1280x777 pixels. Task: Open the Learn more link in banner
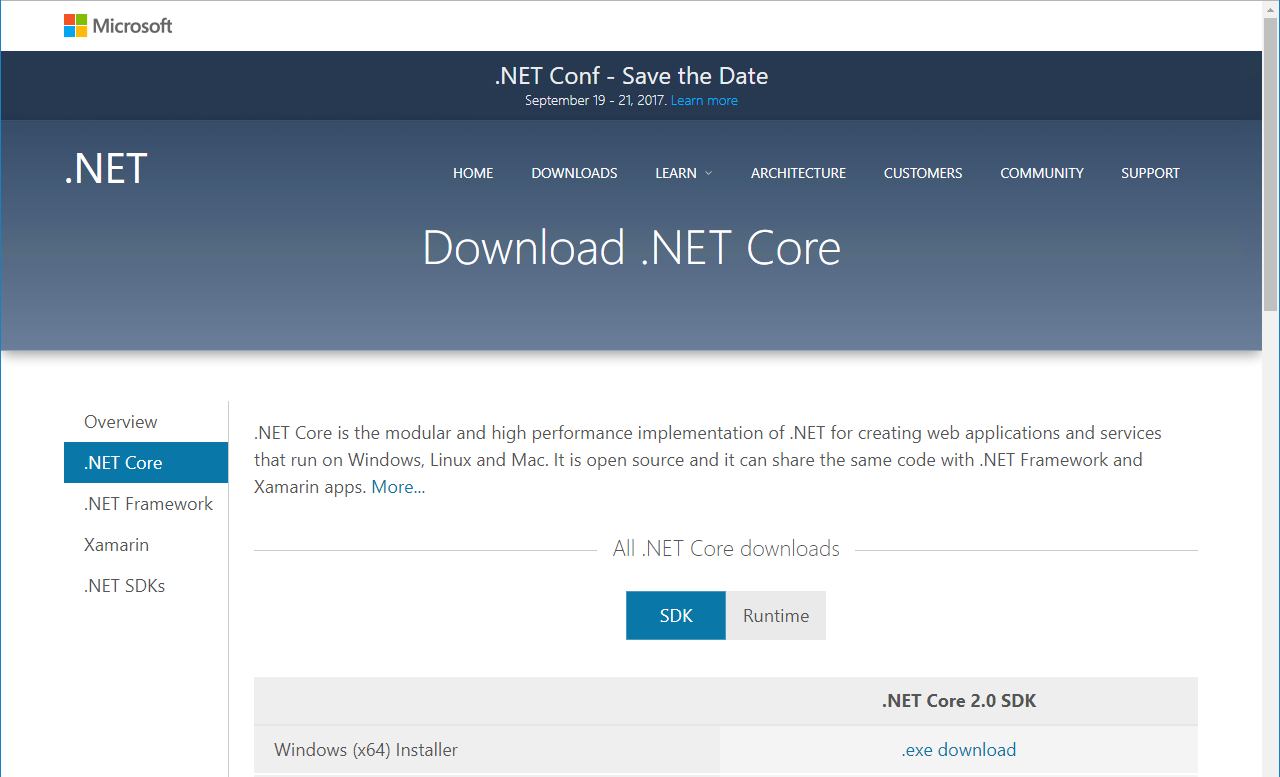pyautogui.click(x=704, y=100)
